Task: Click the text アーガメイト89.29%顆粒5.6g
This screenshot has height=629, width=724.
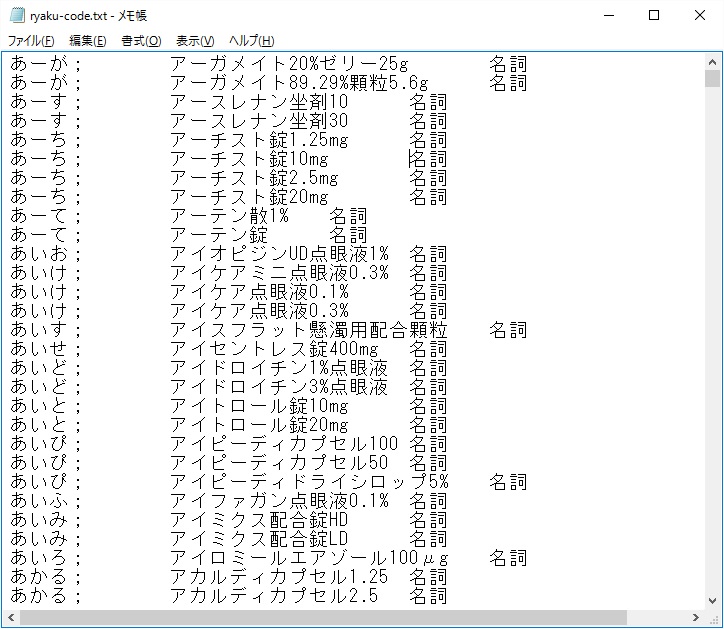Action: click(x=299, y=83)
